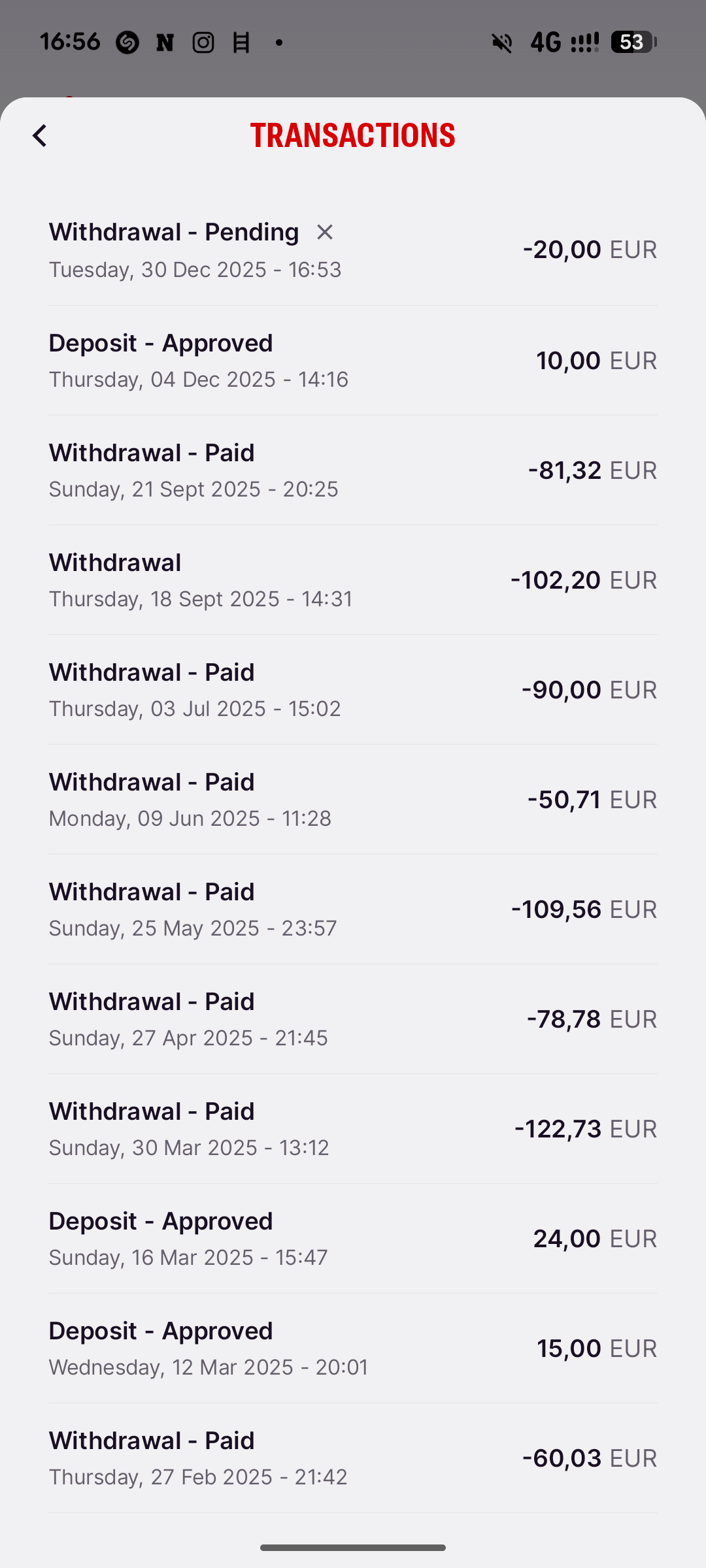The width and height of the screenshot is (706, 1568).
Task: Tap the muted sound status icon
Action: 502,43
